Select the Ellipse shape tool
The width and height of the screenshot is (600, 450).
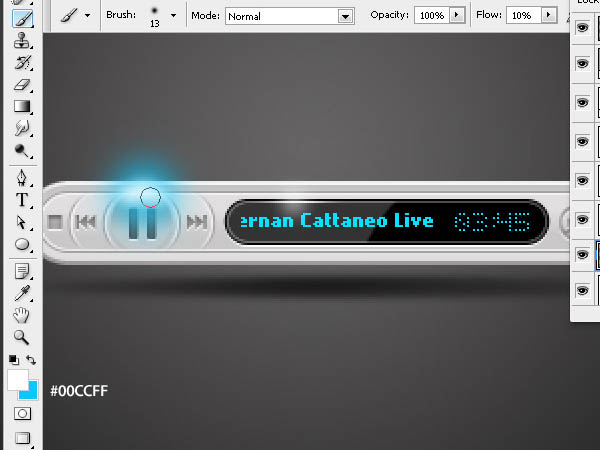22,244
